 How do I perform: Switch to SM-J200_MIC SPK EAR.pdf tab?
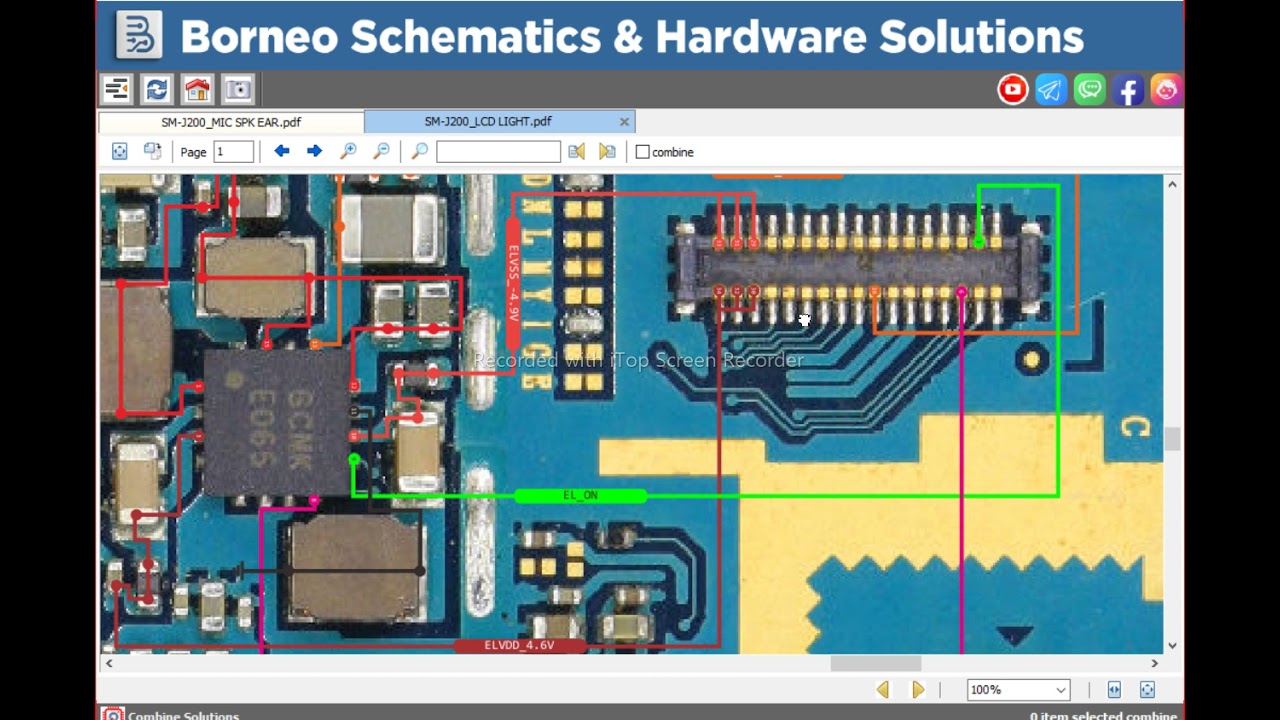[x=231, y=122]
